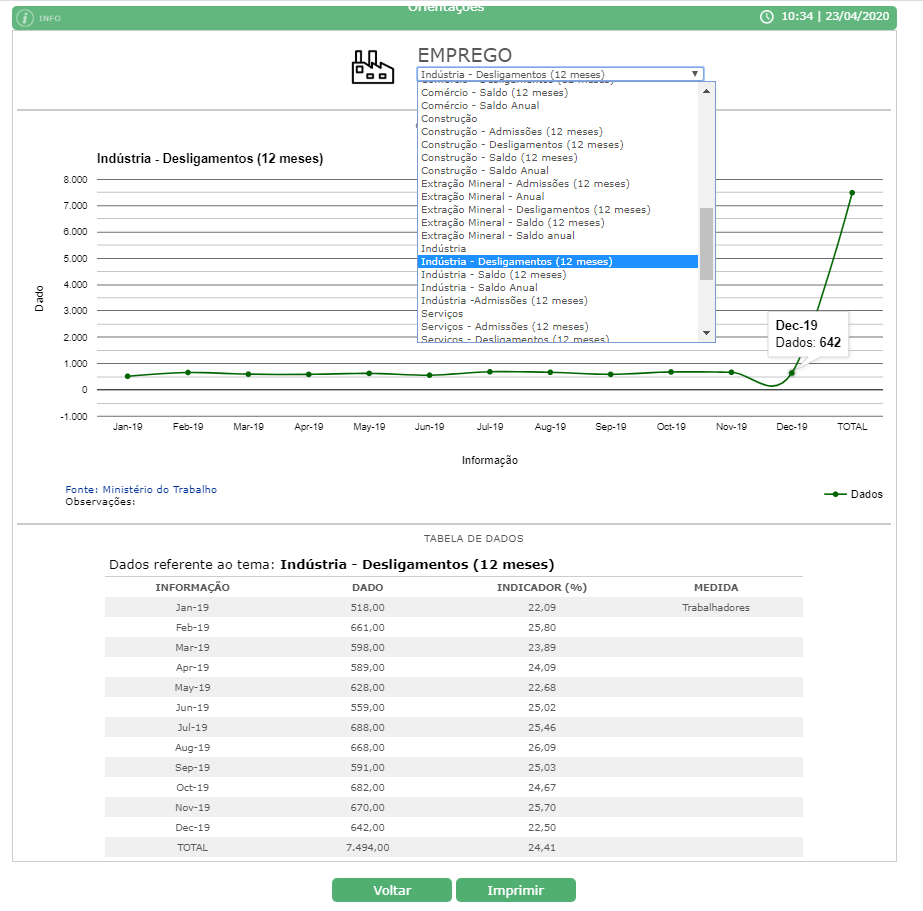Click the Jul-19 data point on the chart
923x911 pixels.
point(490,371)
